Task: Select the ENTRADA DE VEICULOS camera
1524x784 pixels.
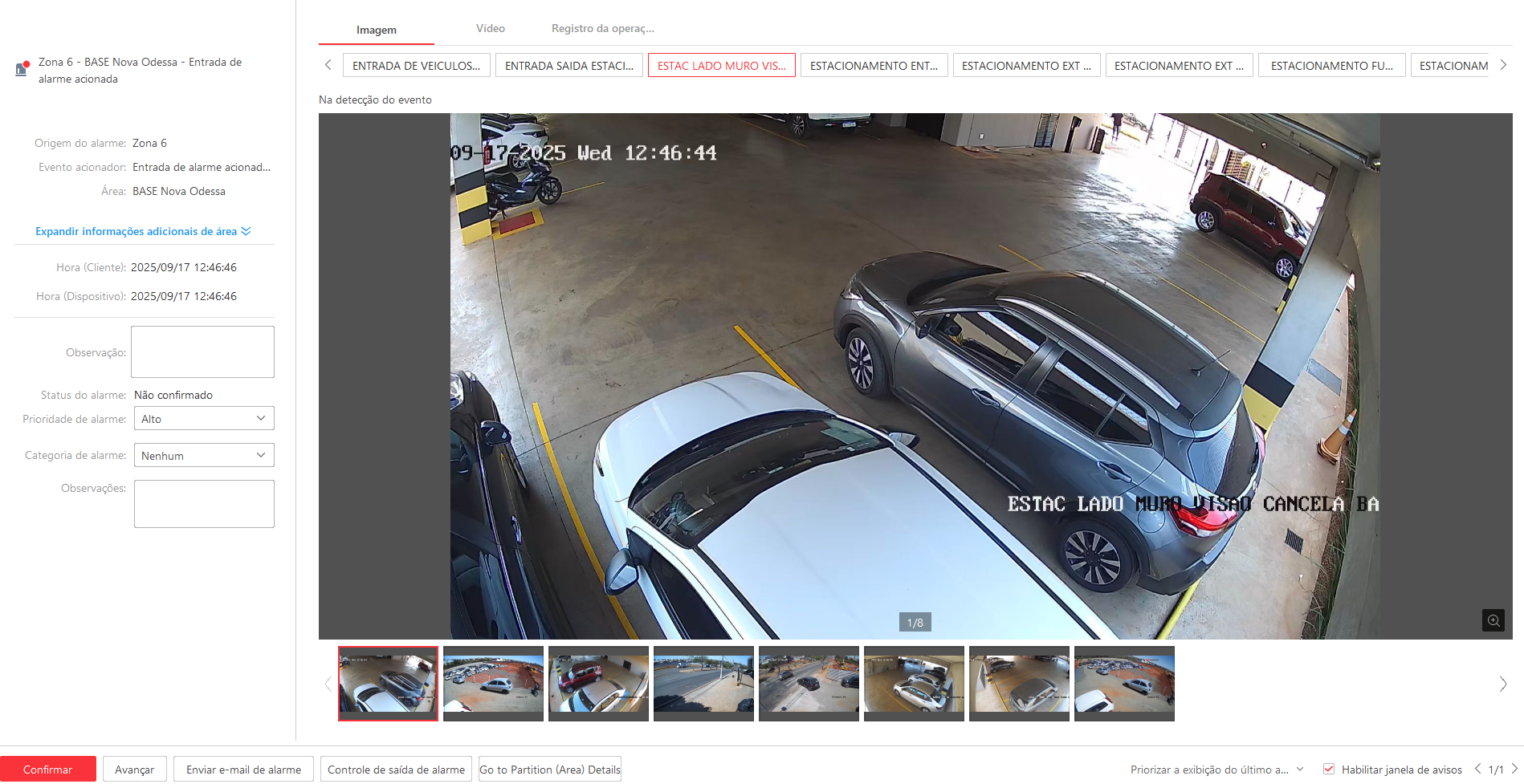Action: coord(416,66)
